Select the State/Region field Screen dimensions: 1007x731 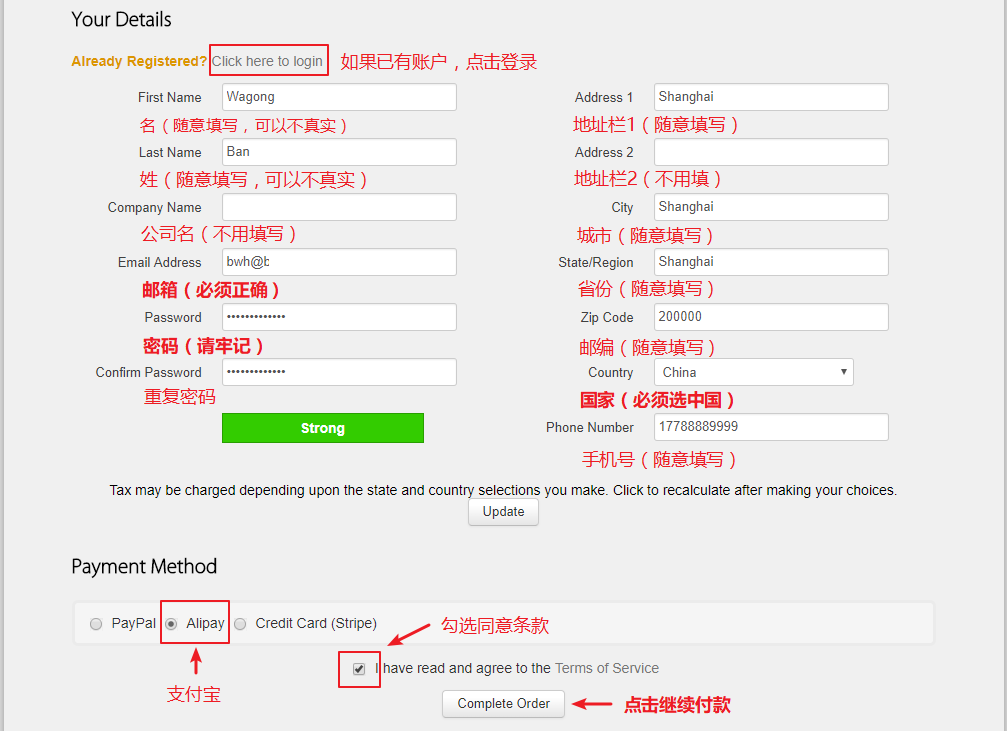pyautogui.click(x=771, y=262)
